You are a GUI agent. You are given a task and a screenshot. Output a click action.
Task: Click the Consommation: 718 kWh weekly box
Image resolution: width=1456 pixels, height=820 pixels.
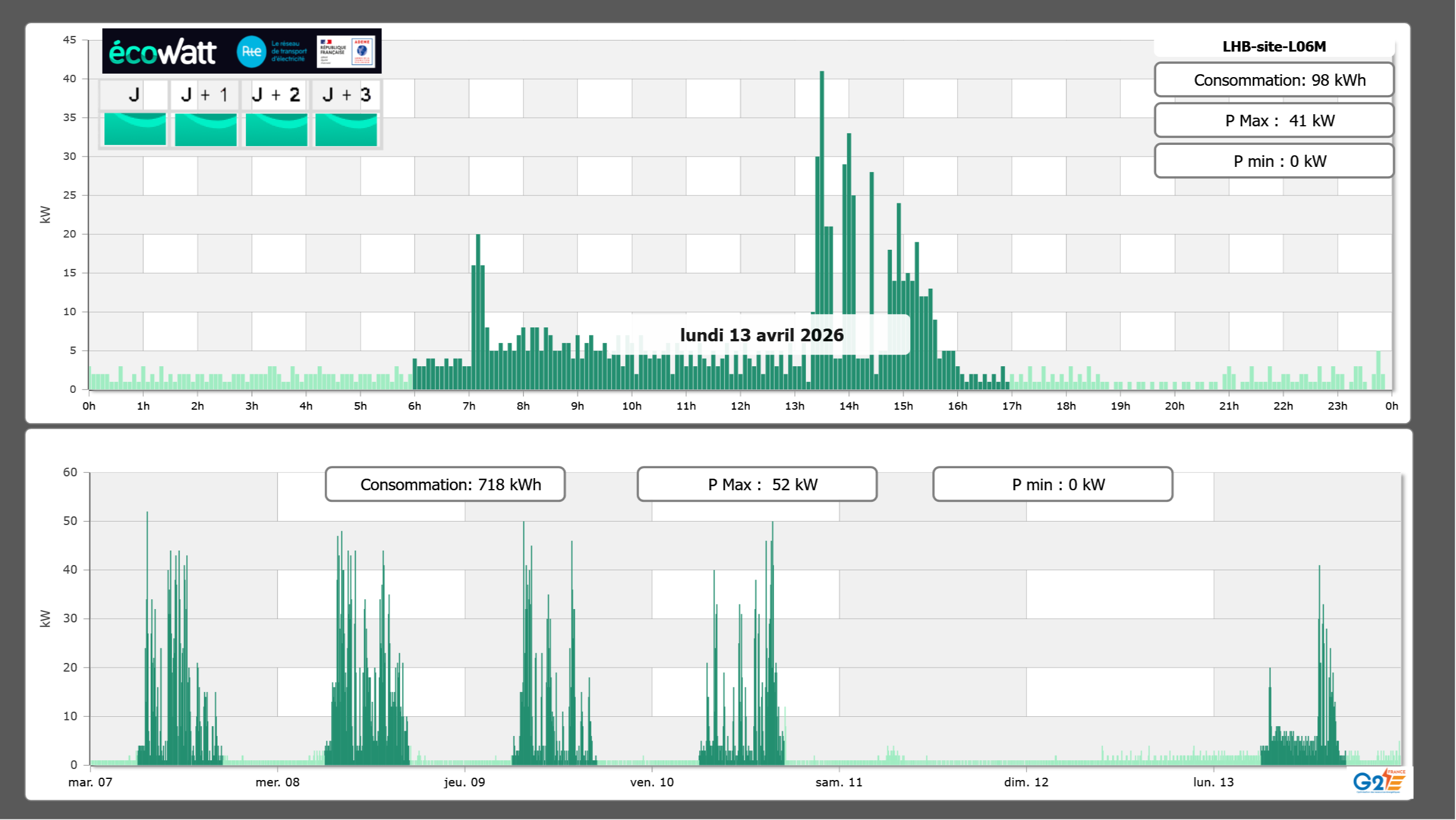pos(445,484)
